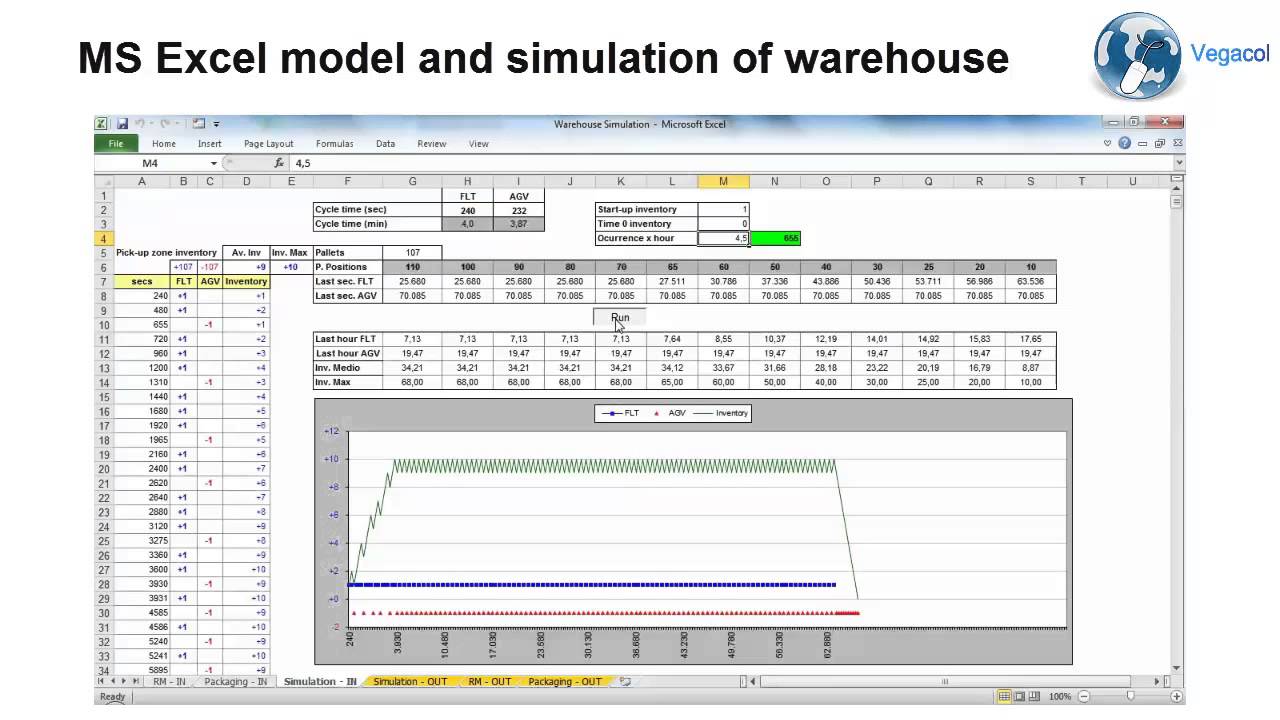Go to next sheet tab arrow
Image resolution: width=1280 pixels, height=720 pixels.
[x=124, y=681]
